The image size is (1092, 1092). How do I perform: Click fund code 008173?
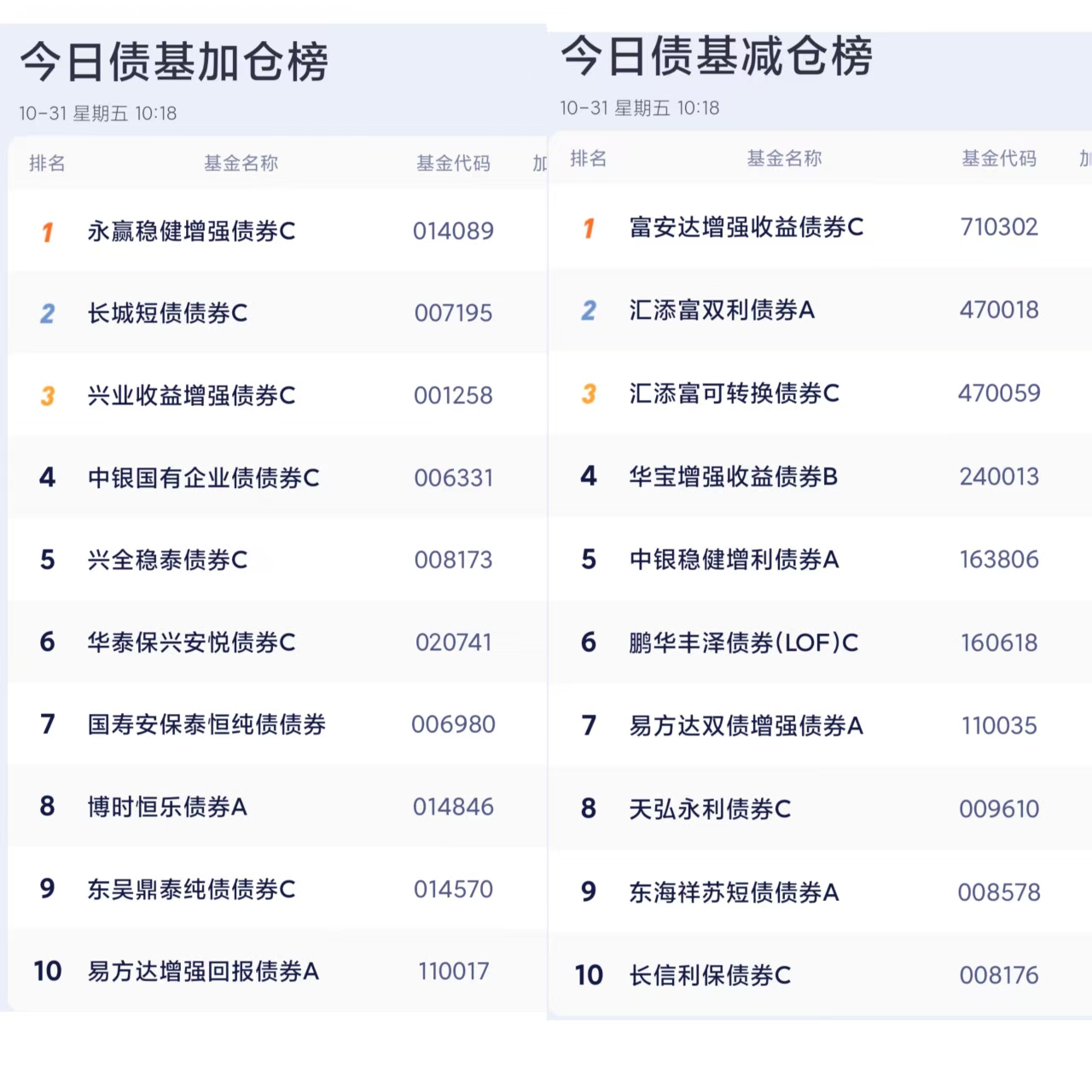[x=453, y=560]
